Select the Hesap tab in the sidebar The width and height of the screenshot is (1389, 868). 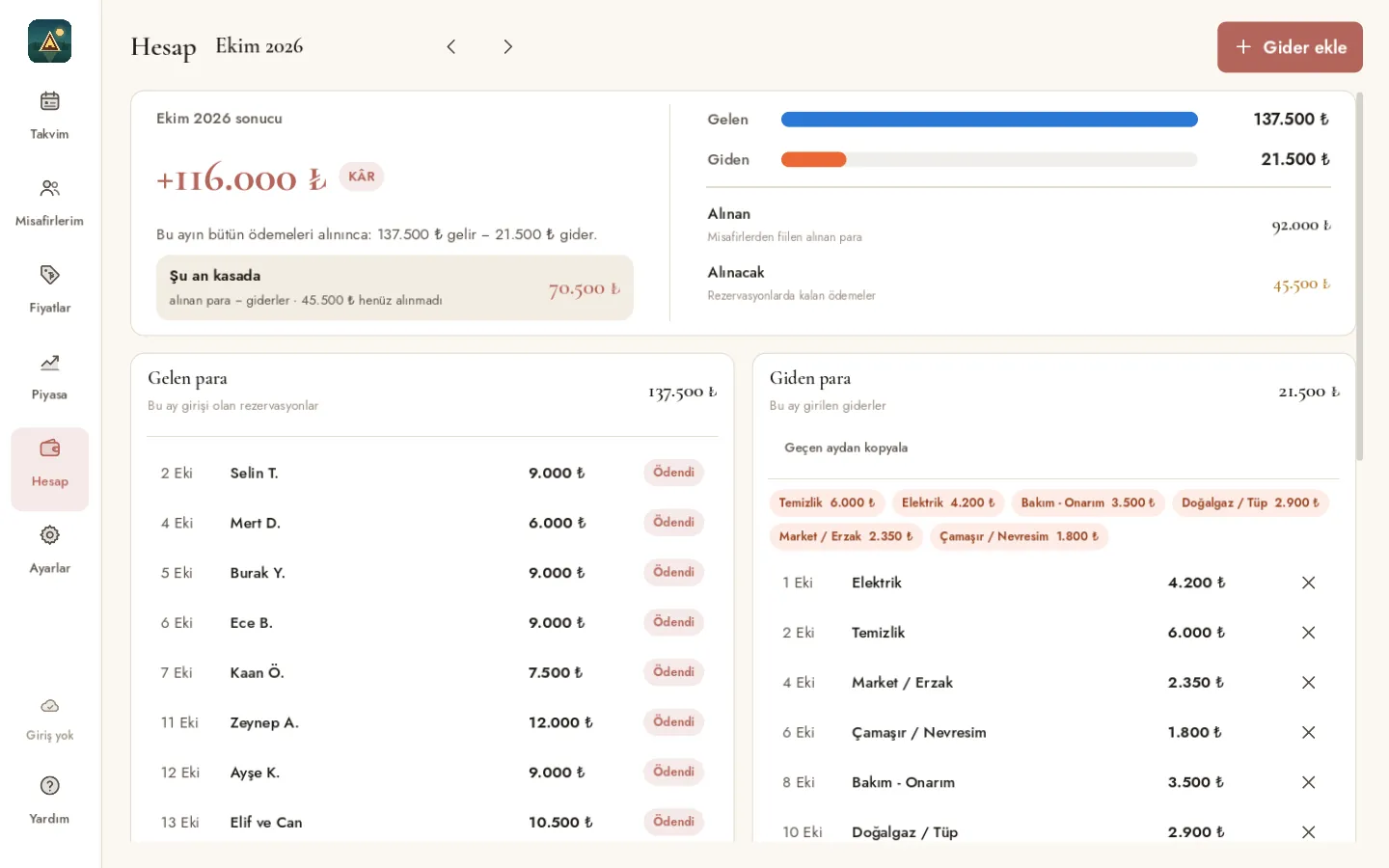coord(49,469)
